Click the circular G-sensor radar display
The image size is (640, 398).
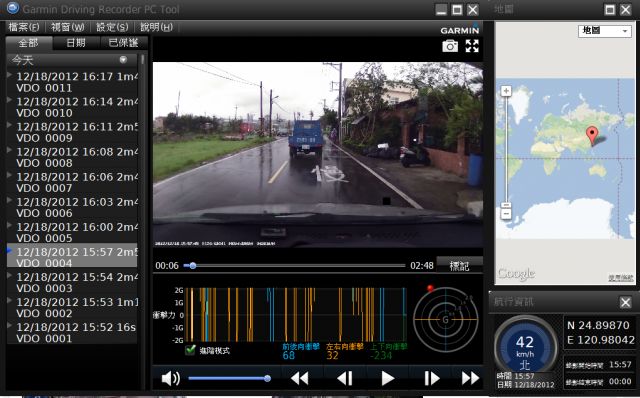pyautogui.click(x=445, y=319)
